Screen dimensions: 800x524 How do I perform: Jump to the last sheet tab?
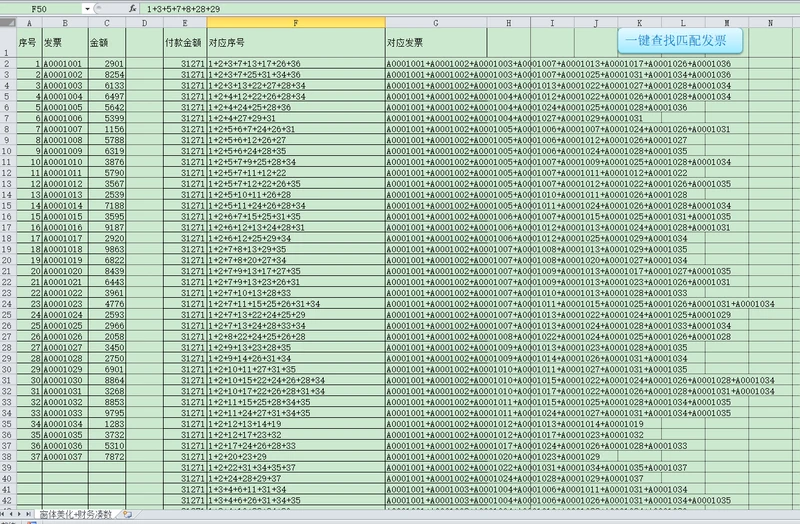28,514
